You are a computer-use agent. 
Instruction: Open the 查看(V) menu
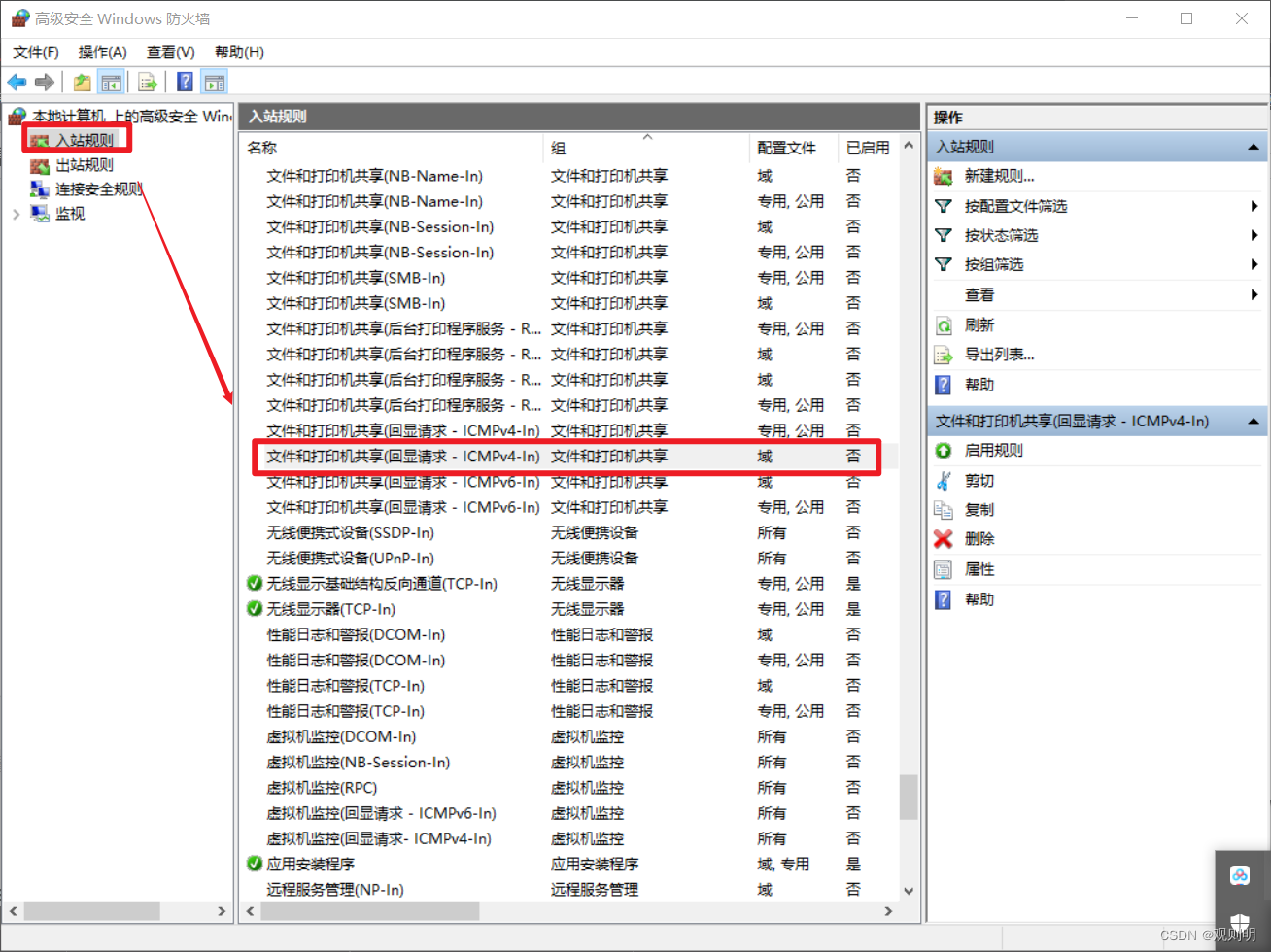171,52
